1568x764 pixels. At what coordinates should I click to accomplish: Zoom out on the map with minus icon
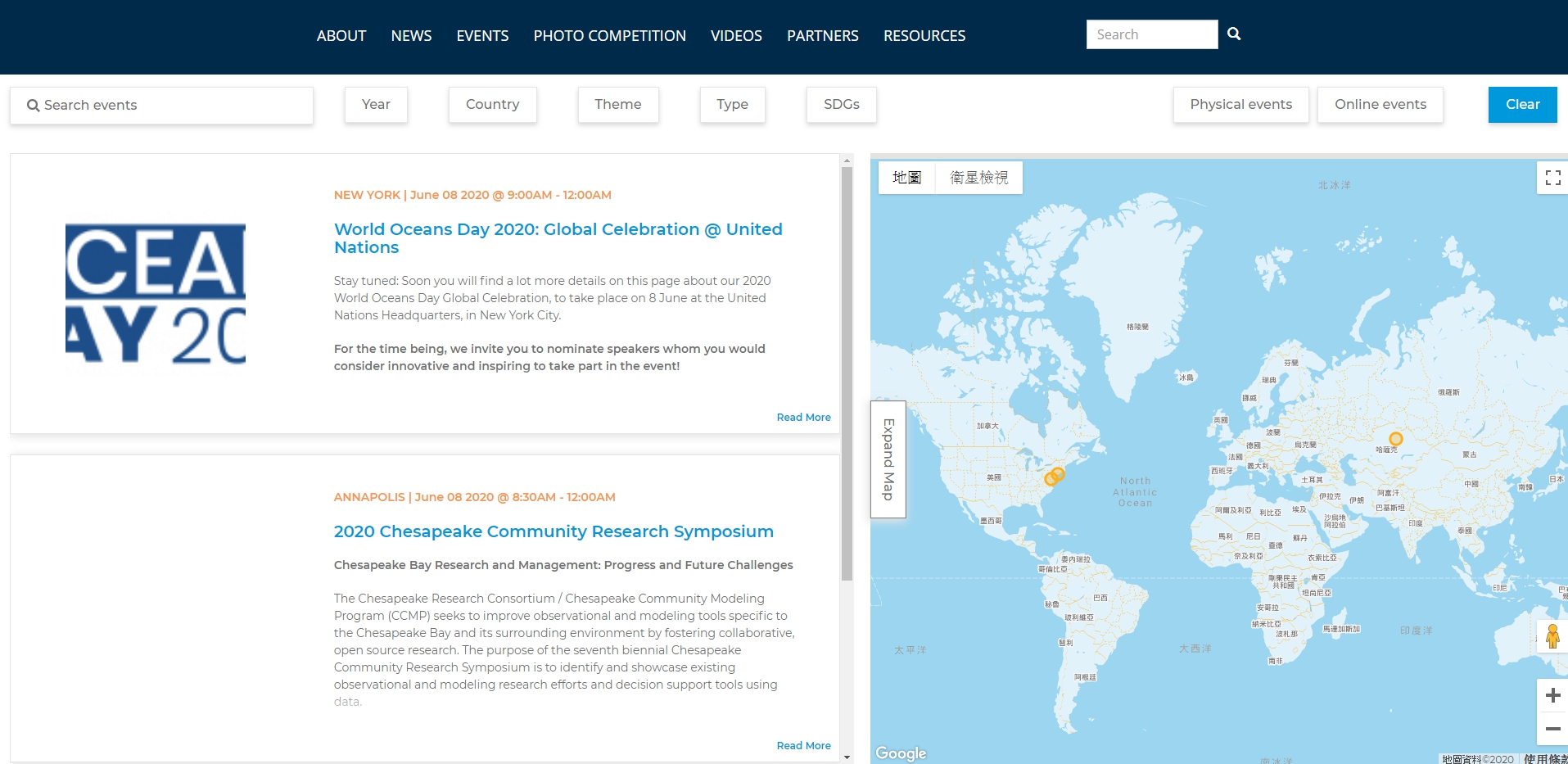[x=1552, y=728]
